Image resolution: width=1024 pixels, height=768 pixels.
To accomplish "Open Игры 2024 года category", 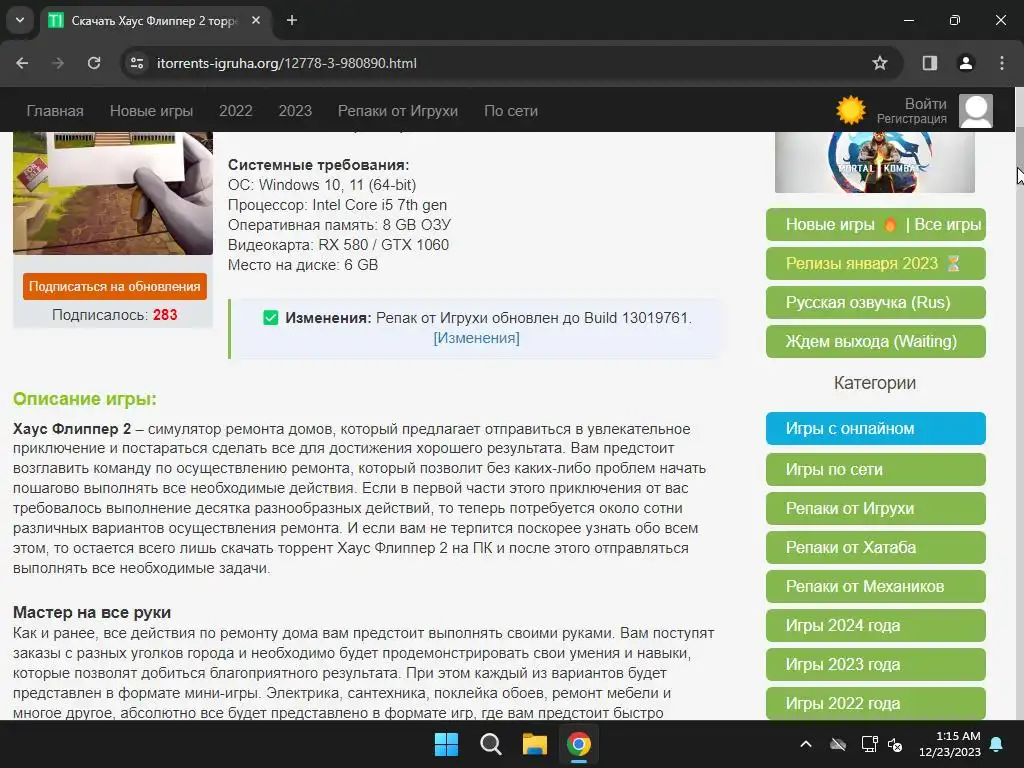I will 876,626.
